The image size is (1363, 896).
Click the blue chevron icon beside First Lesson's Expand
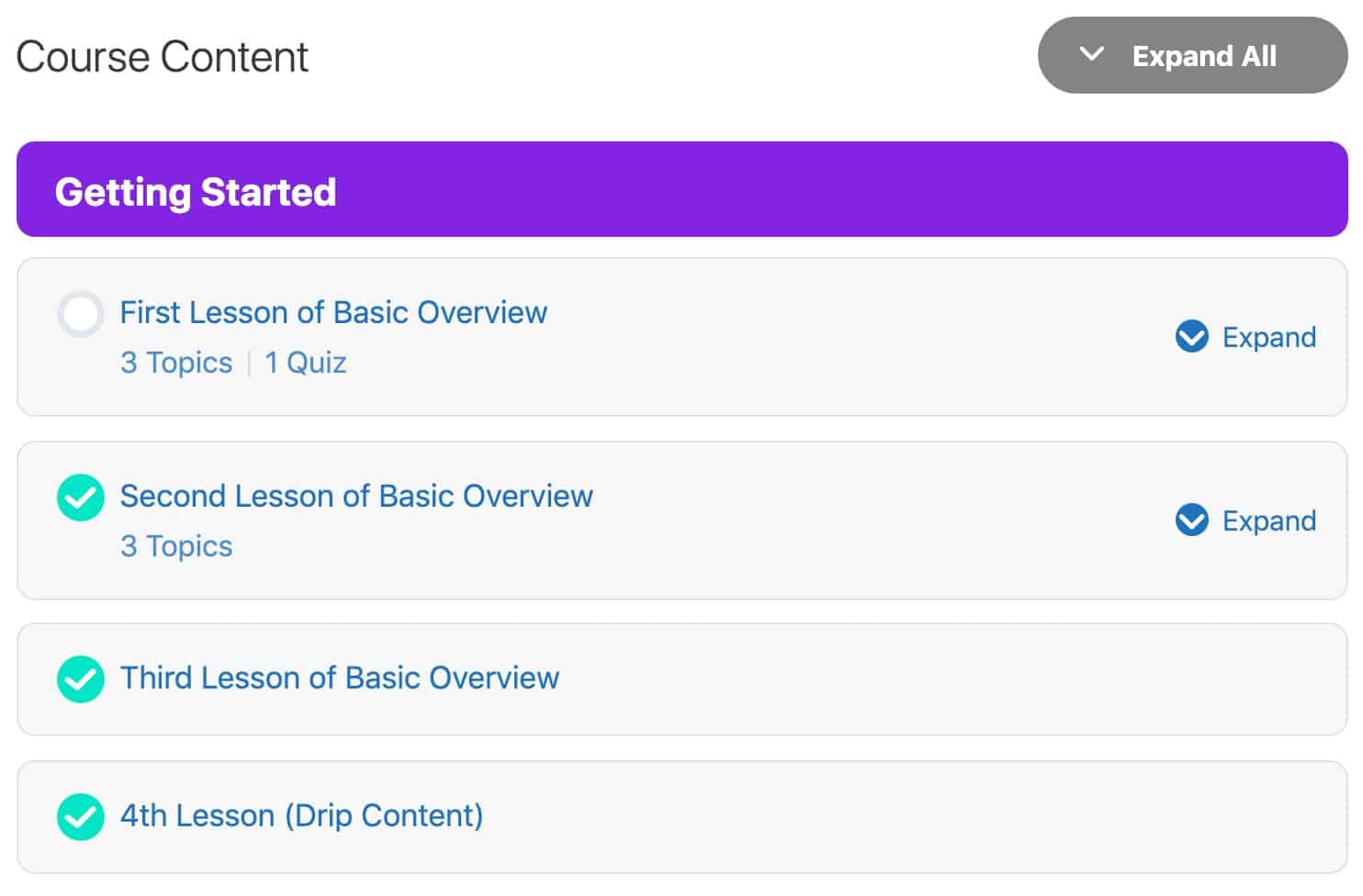[x=1191, y=337]
